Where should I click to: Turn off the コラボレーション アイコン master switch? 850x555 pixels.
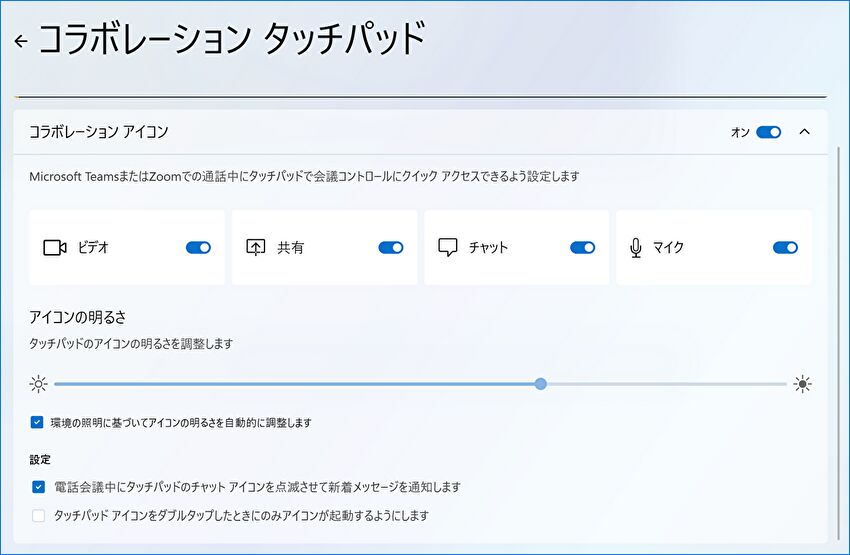768,132
